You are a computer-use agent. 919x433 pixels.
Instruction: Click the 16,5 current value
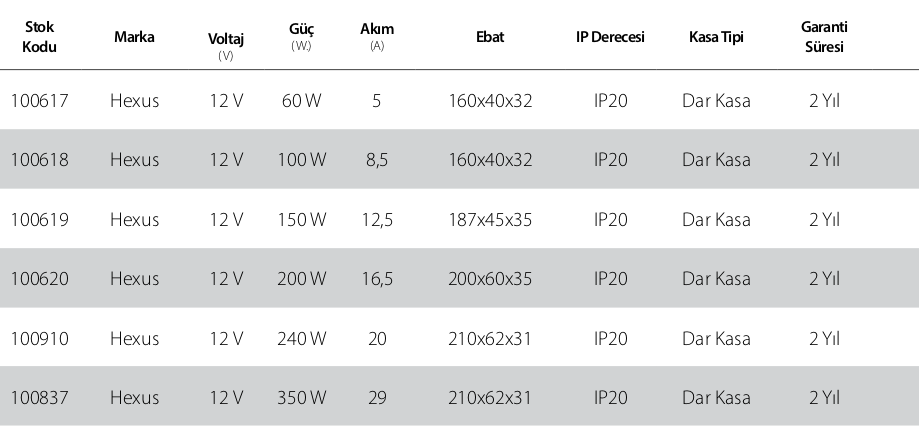(x=377, y=279)
